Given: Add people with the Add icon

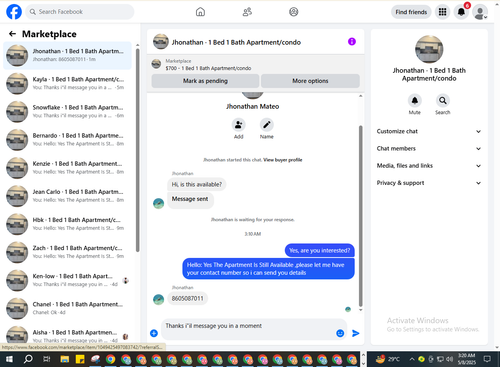Looking at the screenshot, I should 239,125.
